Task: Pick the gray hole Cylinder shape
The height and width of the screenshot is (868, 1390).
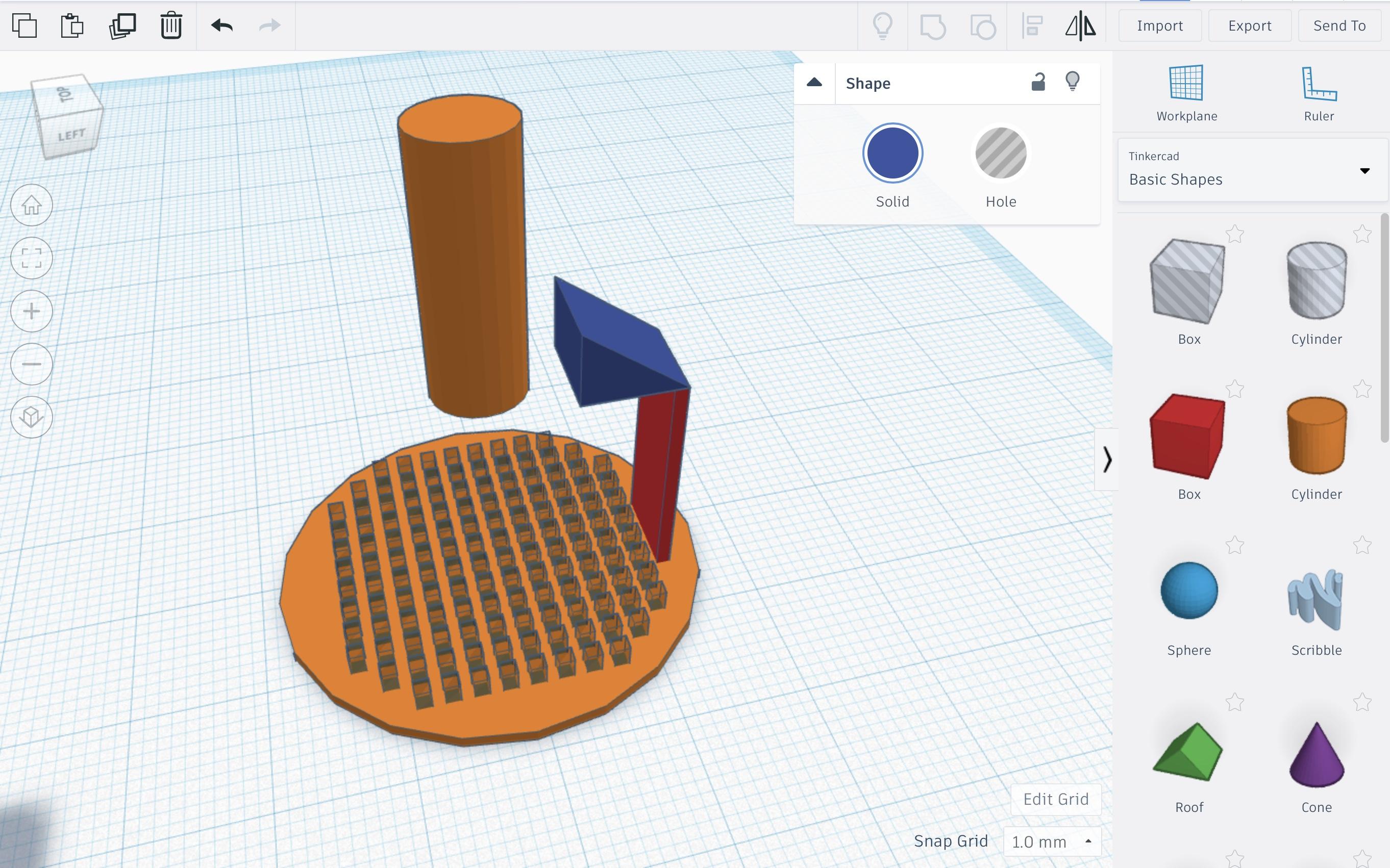Action: (x=1317, y=280)
